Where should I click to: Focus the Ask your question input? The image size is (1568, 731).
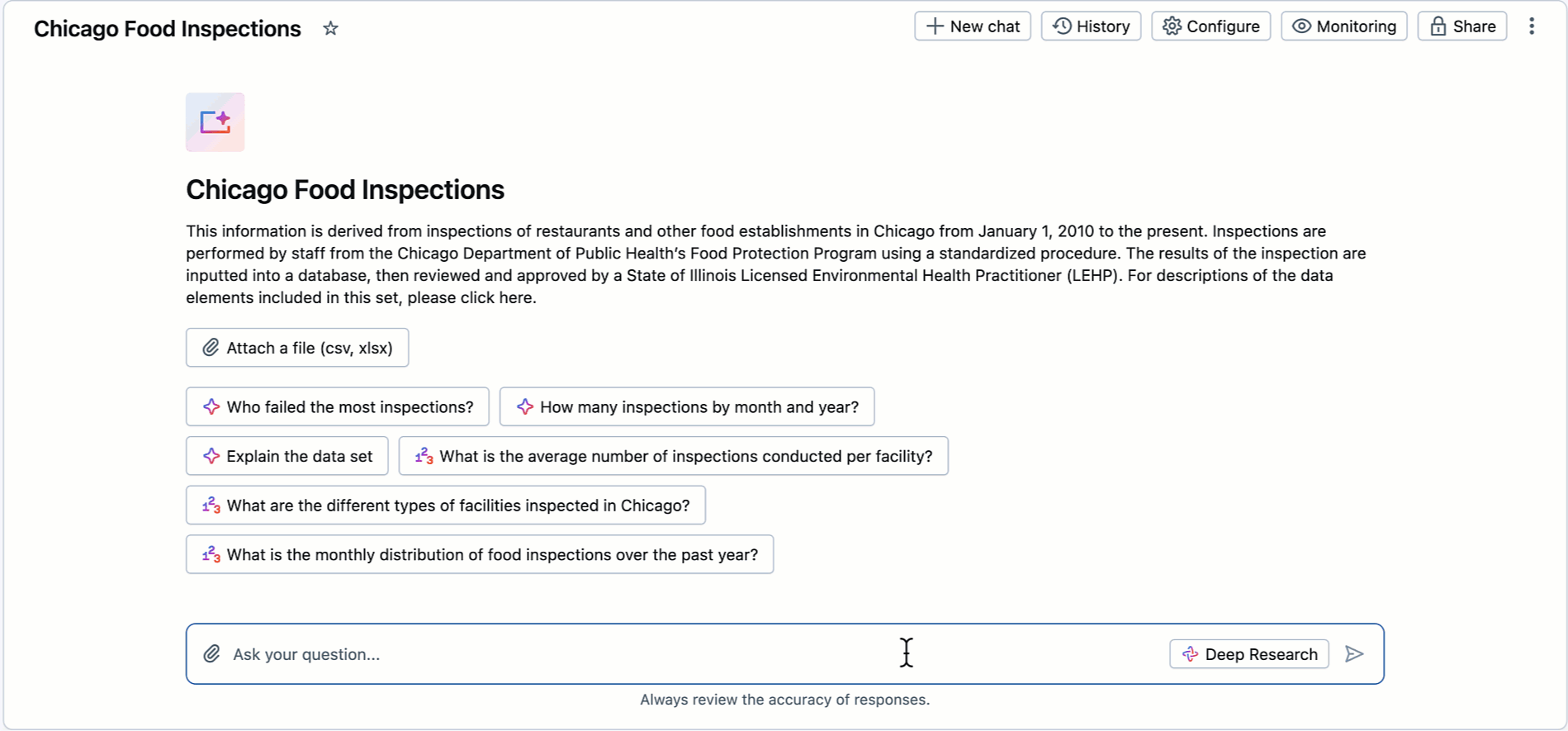[661, 654]
